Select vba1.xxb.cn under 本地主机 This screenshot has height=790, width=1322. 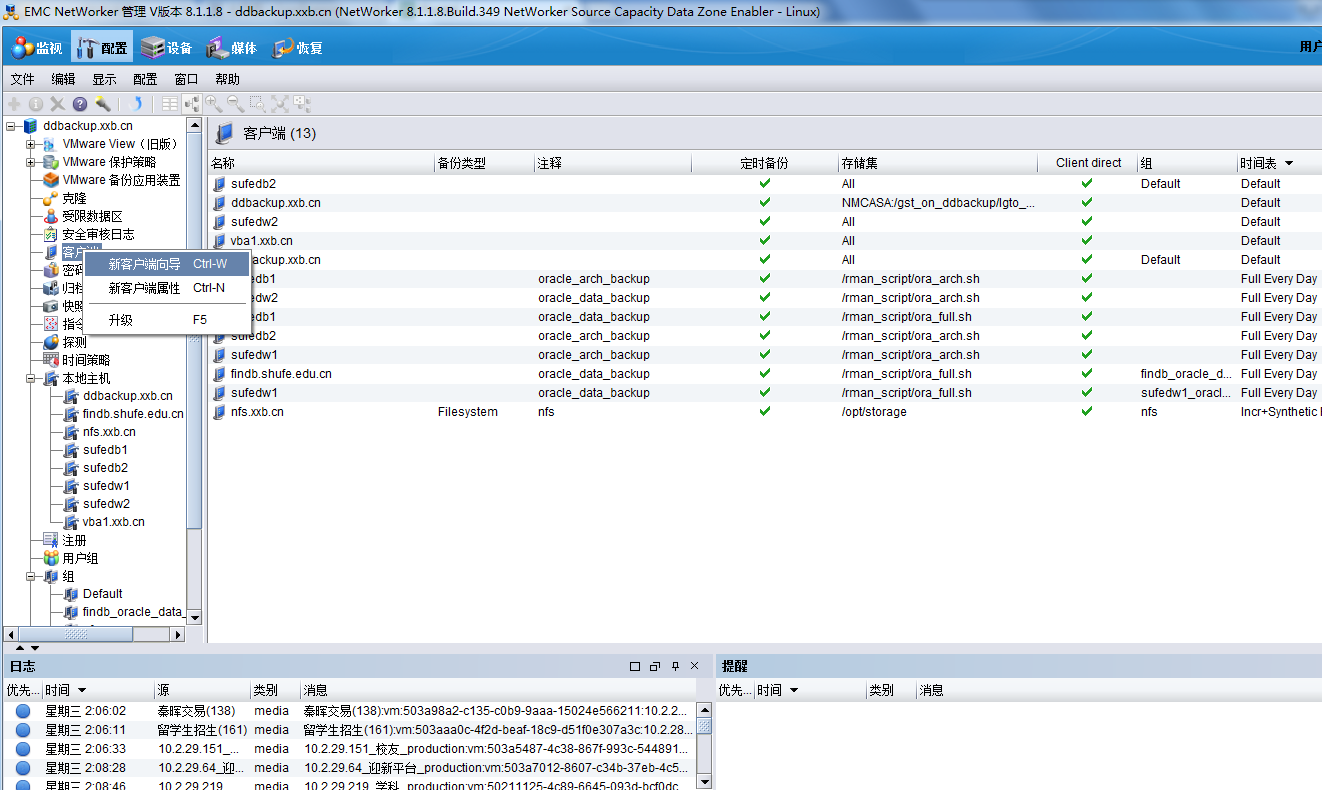(113, 522)
